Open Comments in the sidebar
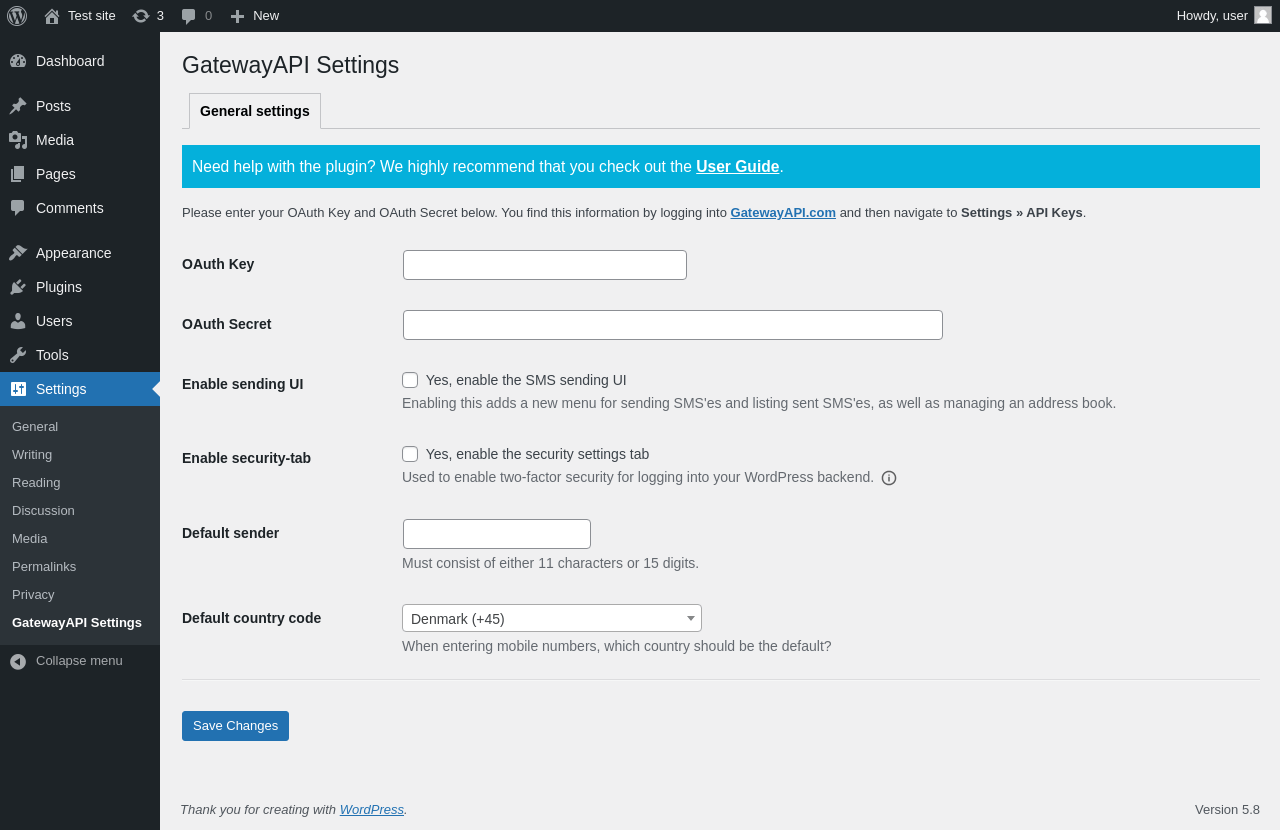The width and height of the screenshot is (1280, 830). 70,208
